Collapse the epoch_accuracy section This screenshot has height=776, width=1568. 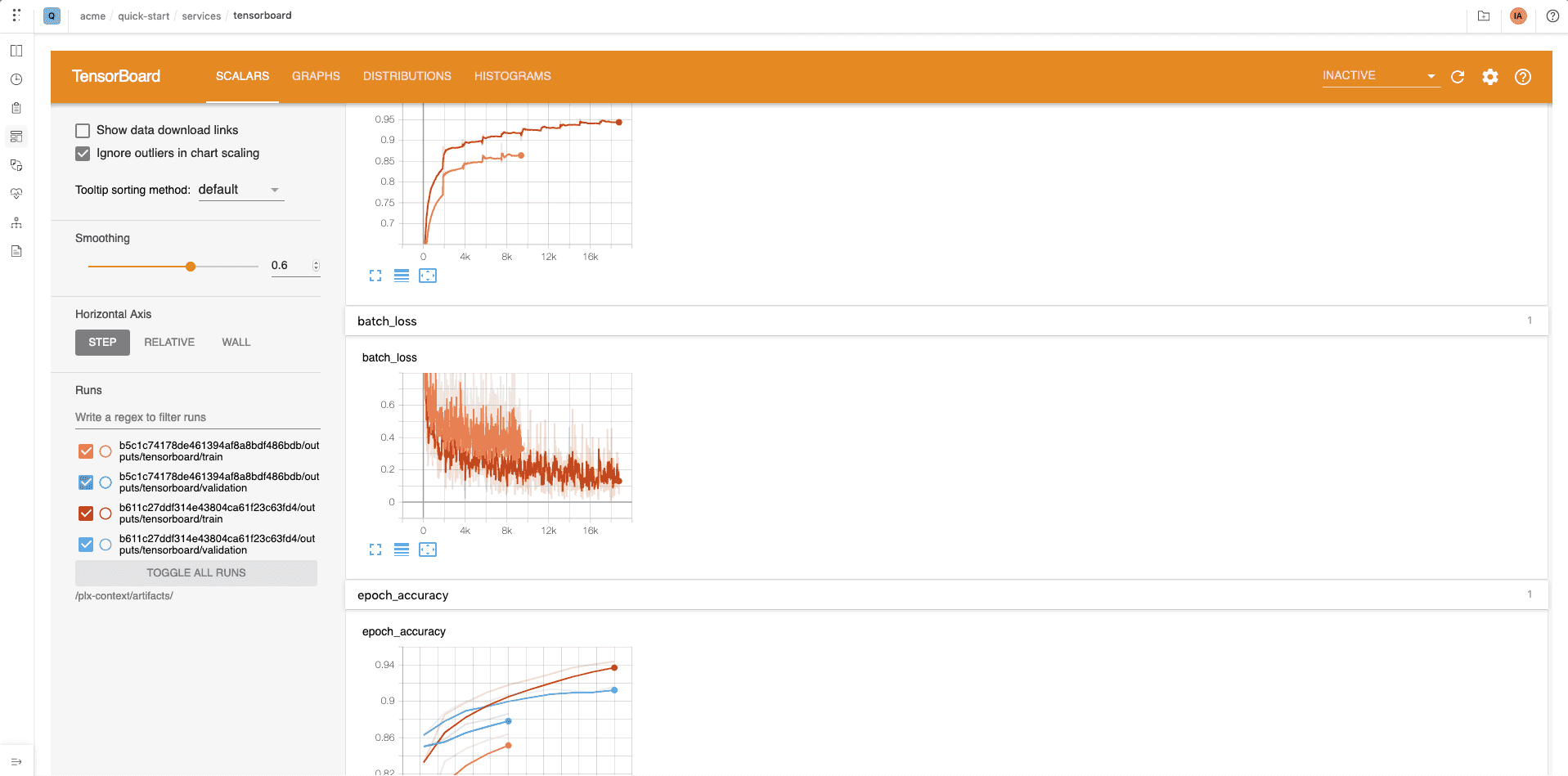[x=402, y=594]
